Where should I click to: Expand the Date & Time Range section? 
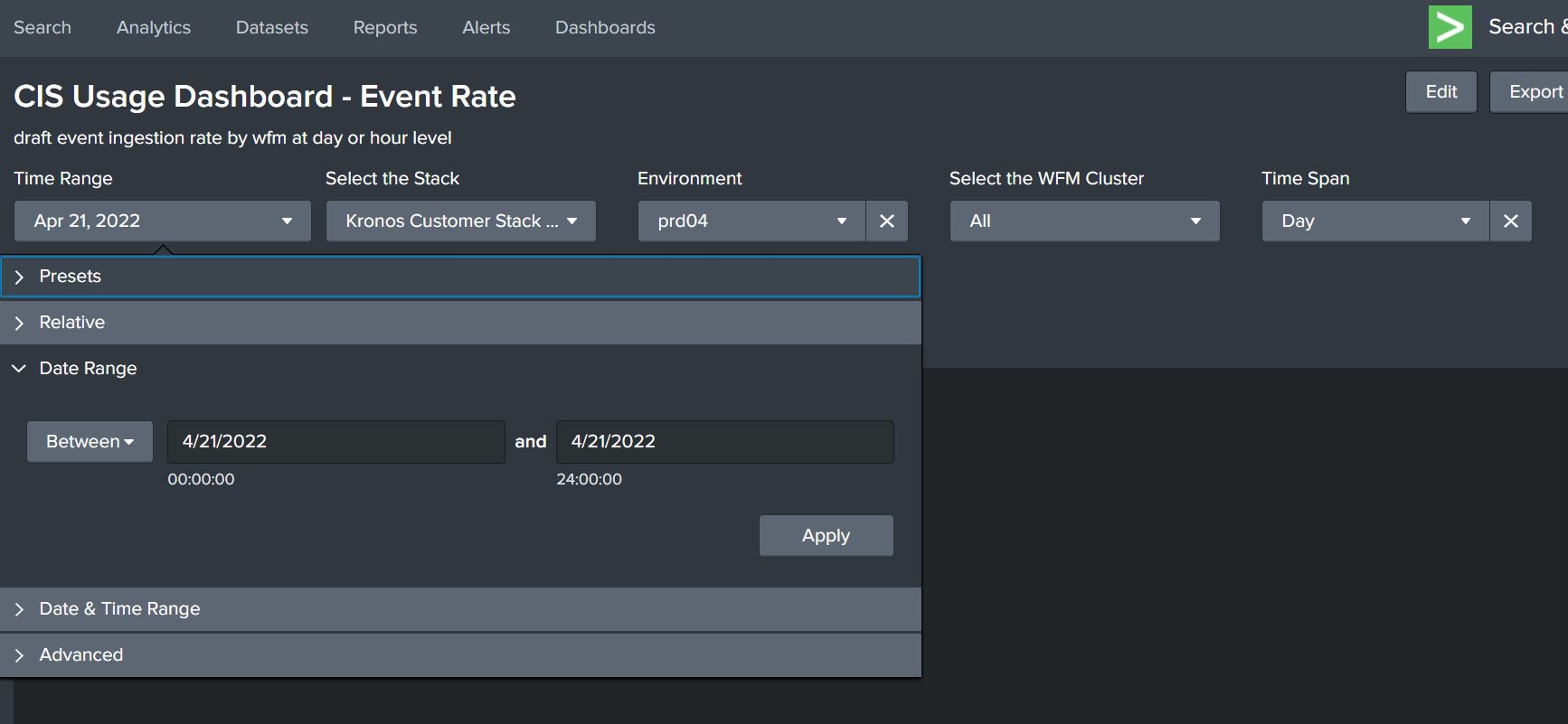click(x=460, y=609)
